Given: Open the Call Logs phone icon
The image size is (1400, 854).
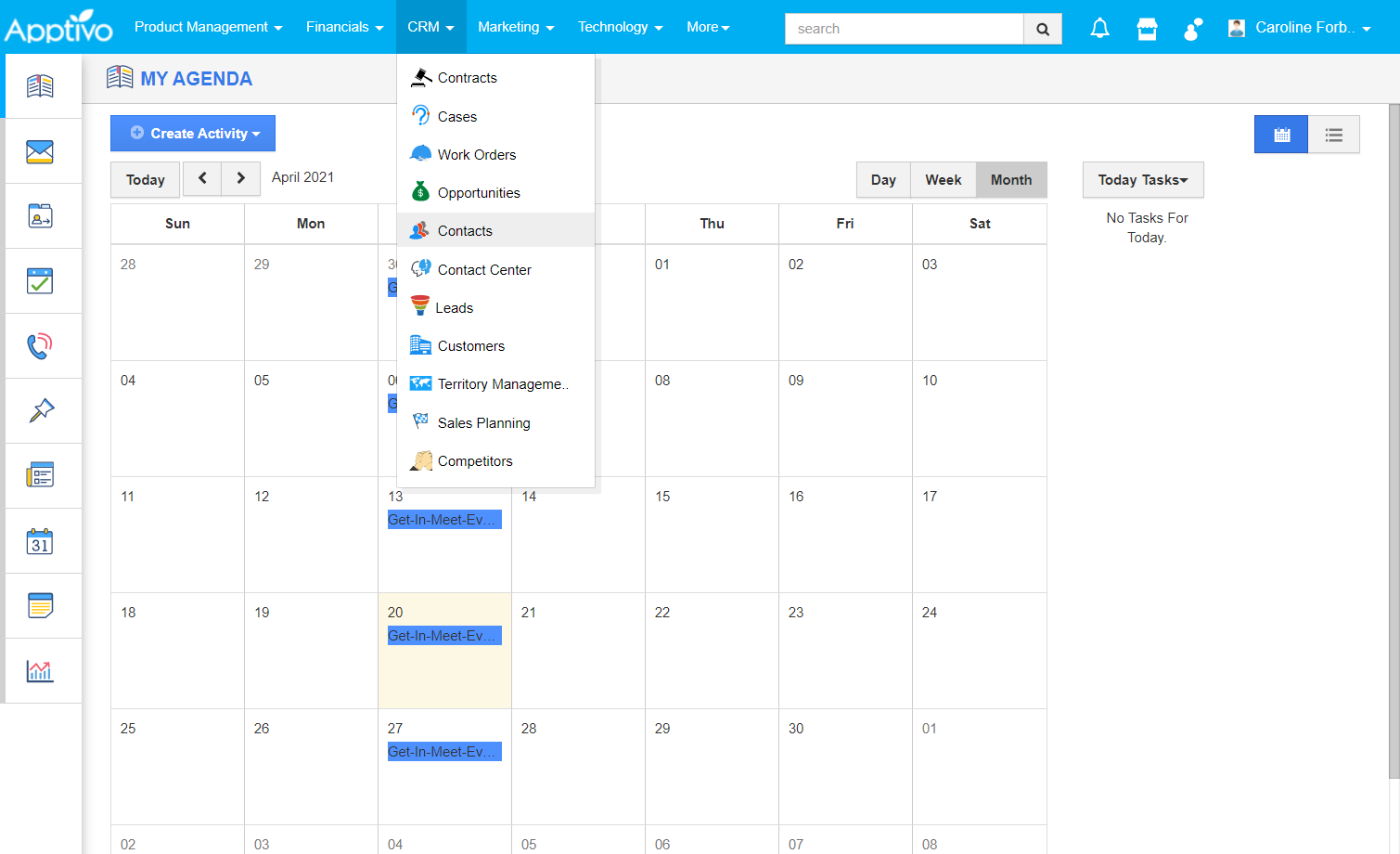Looking at the screenshot, I should pos(43,345).
